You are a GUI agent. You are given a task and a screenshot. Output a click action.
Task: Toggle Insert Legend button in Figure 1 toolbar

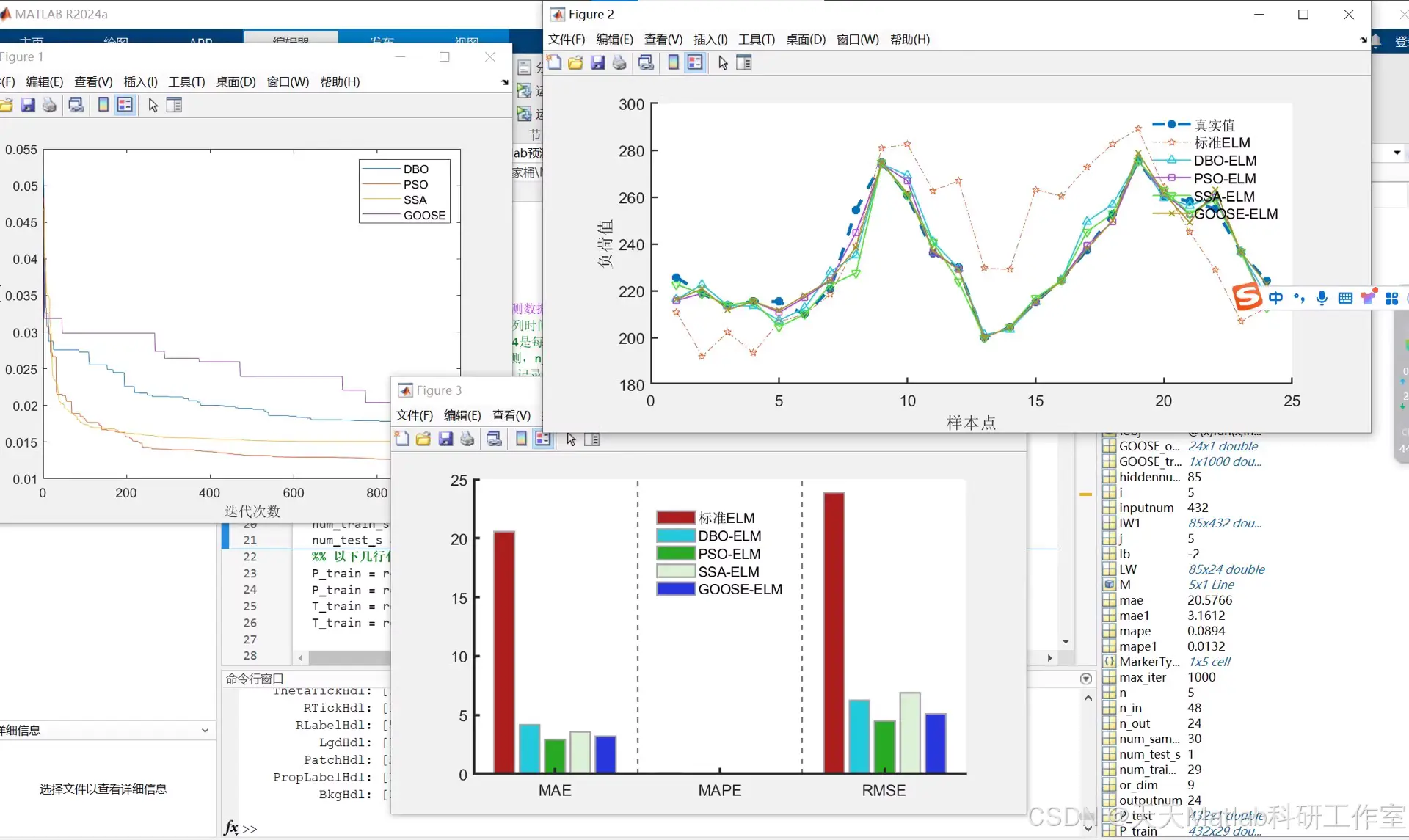[125, 106]
